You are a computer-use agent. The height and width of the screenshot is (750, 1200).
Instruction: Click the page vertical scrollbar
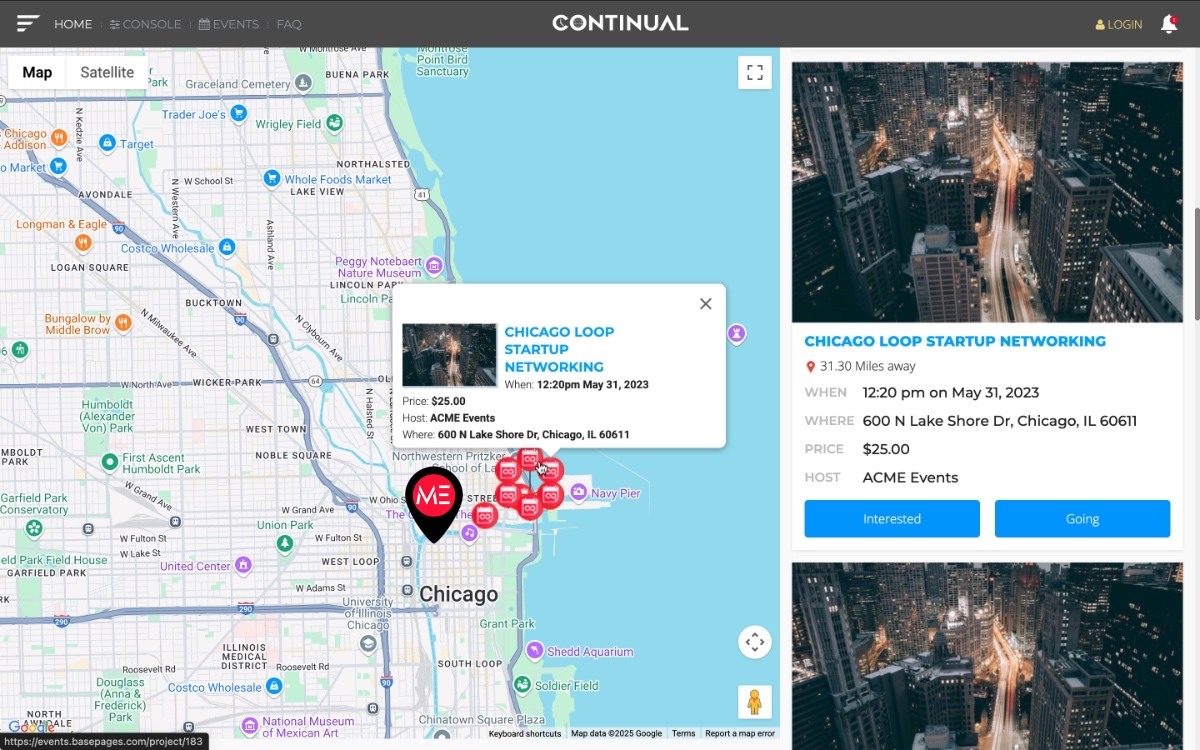point(1196,264)
